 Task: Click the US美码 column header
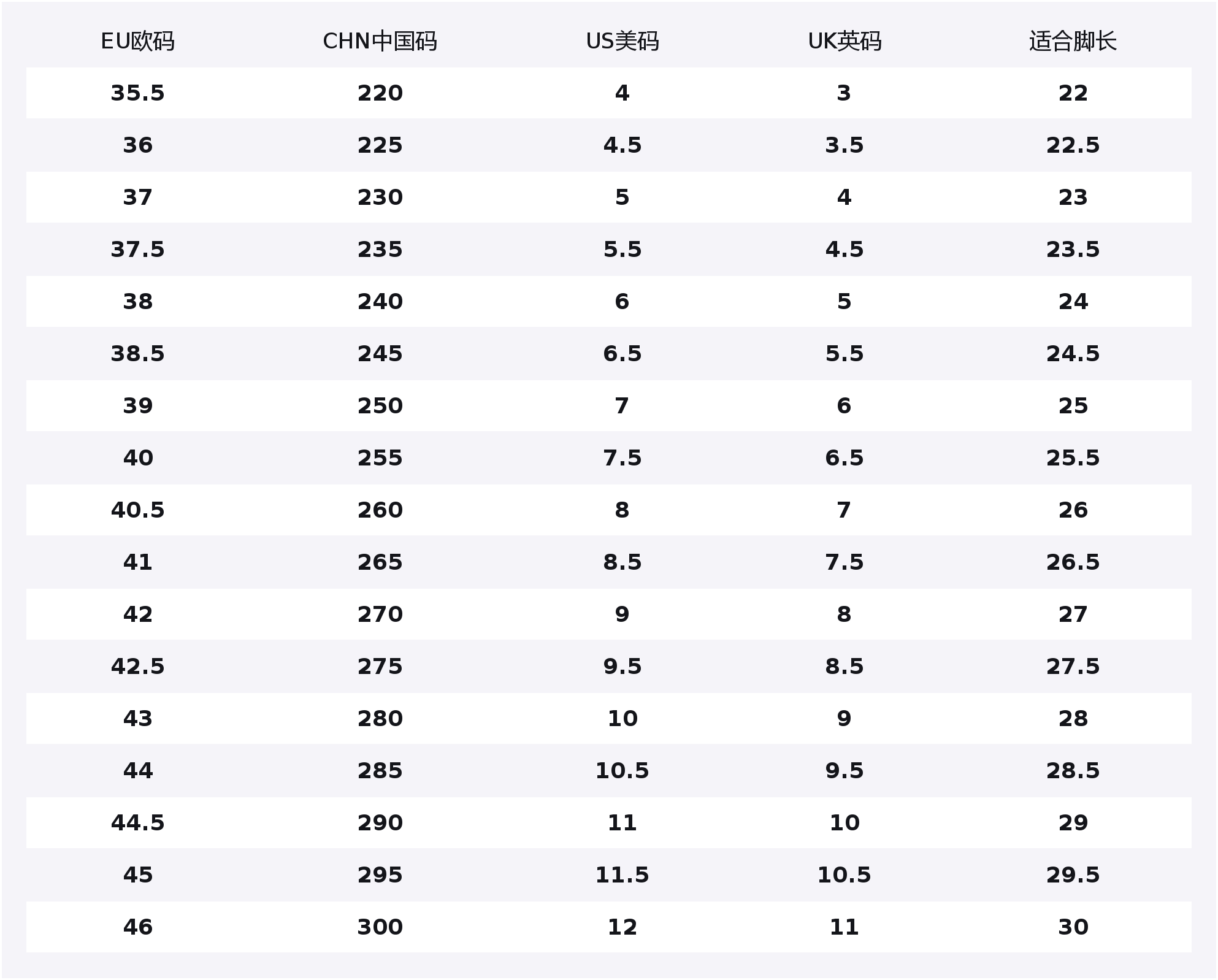622,41
